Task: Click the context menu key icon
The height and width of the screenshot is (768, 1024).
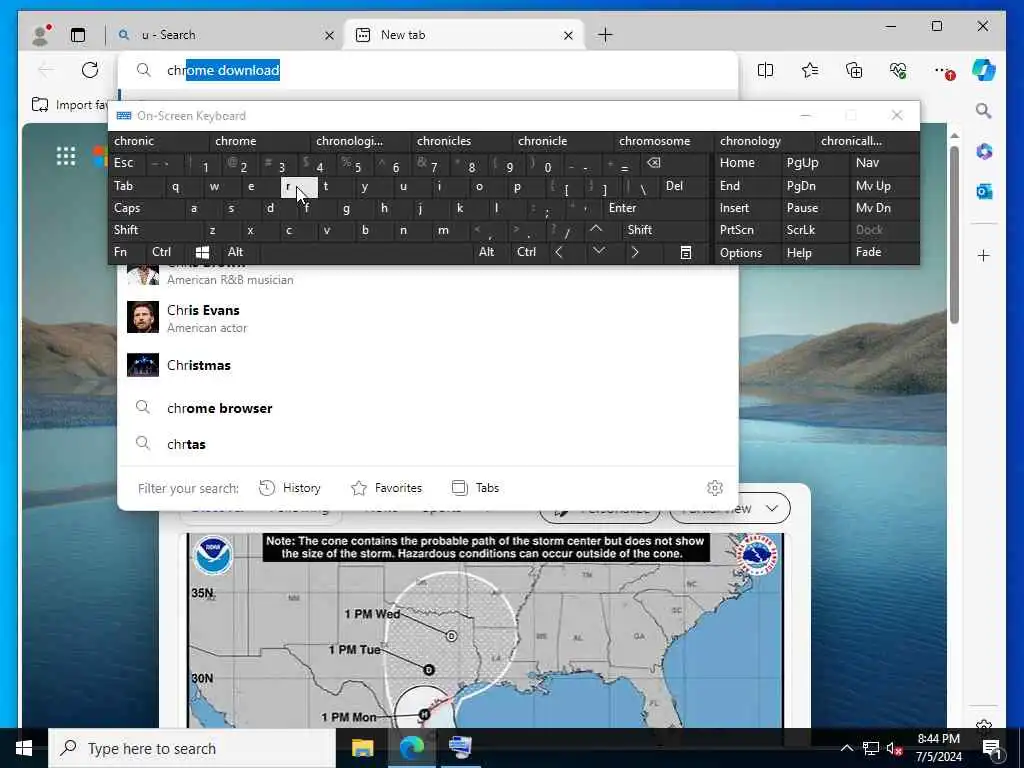Action: 686,253
